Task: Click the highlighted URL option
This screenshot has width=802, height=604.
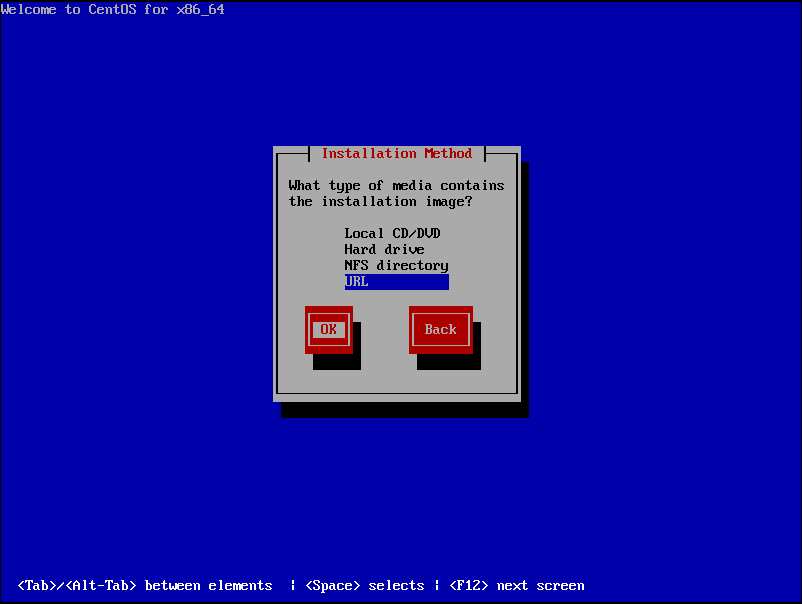Action: point(396,282)
